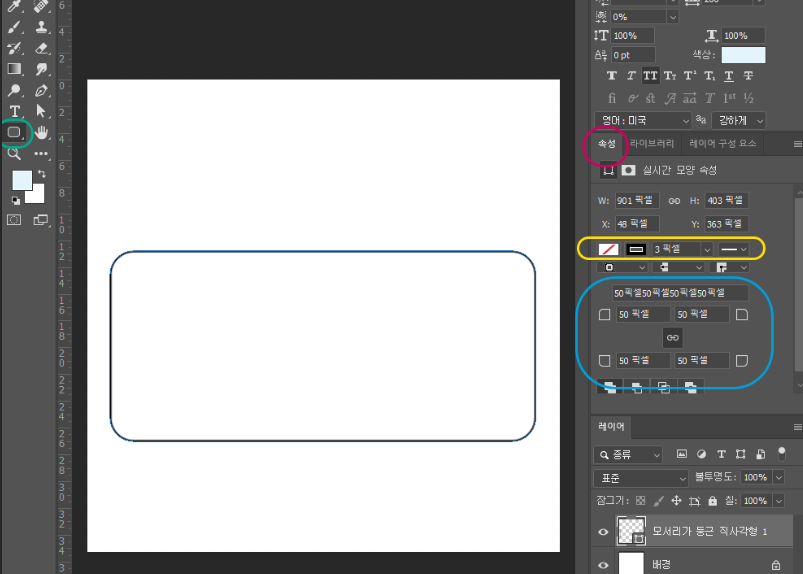Toggle Faux Italic text style
Image resolution: width=803 pixels, height=574 pixels.
[x=631, y=76]
